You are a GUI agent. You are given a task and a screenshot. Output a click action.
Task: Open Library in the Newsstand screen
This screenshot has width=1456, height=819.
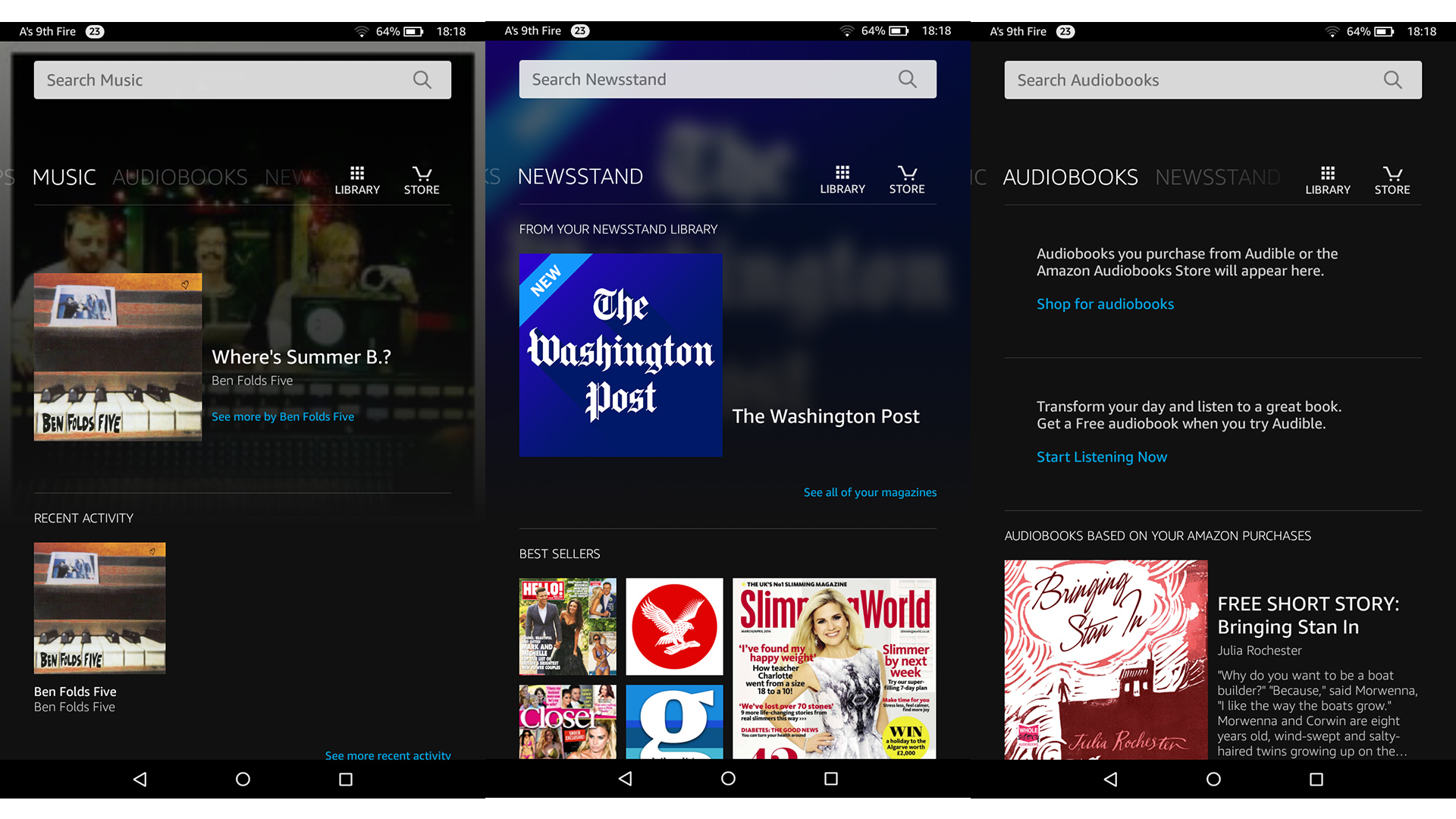(843, 180)
